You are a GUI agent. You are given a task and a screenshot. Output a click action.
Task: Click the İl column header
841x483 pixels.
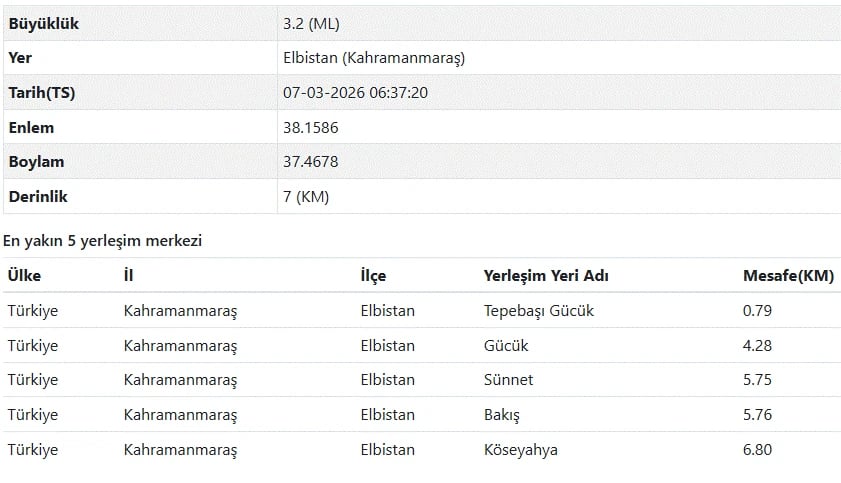tap(128, 276)
